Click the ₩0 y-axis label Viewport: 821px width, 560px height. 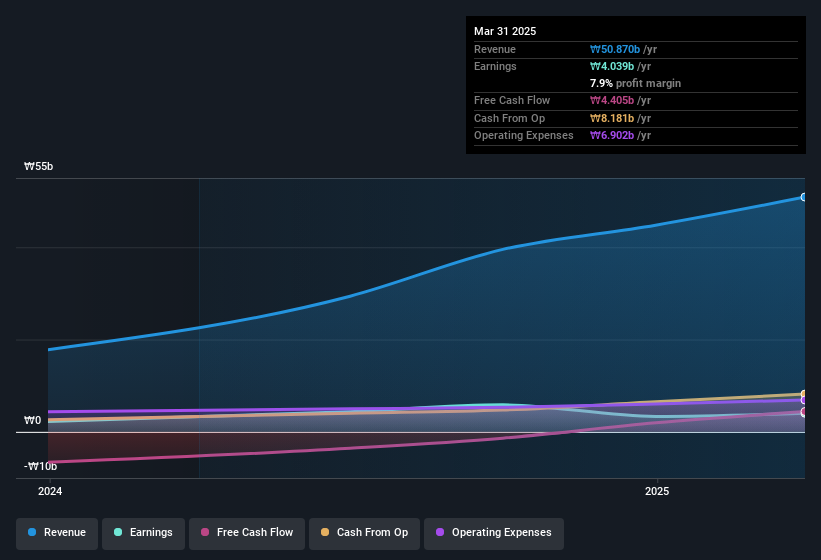(32, 420)
